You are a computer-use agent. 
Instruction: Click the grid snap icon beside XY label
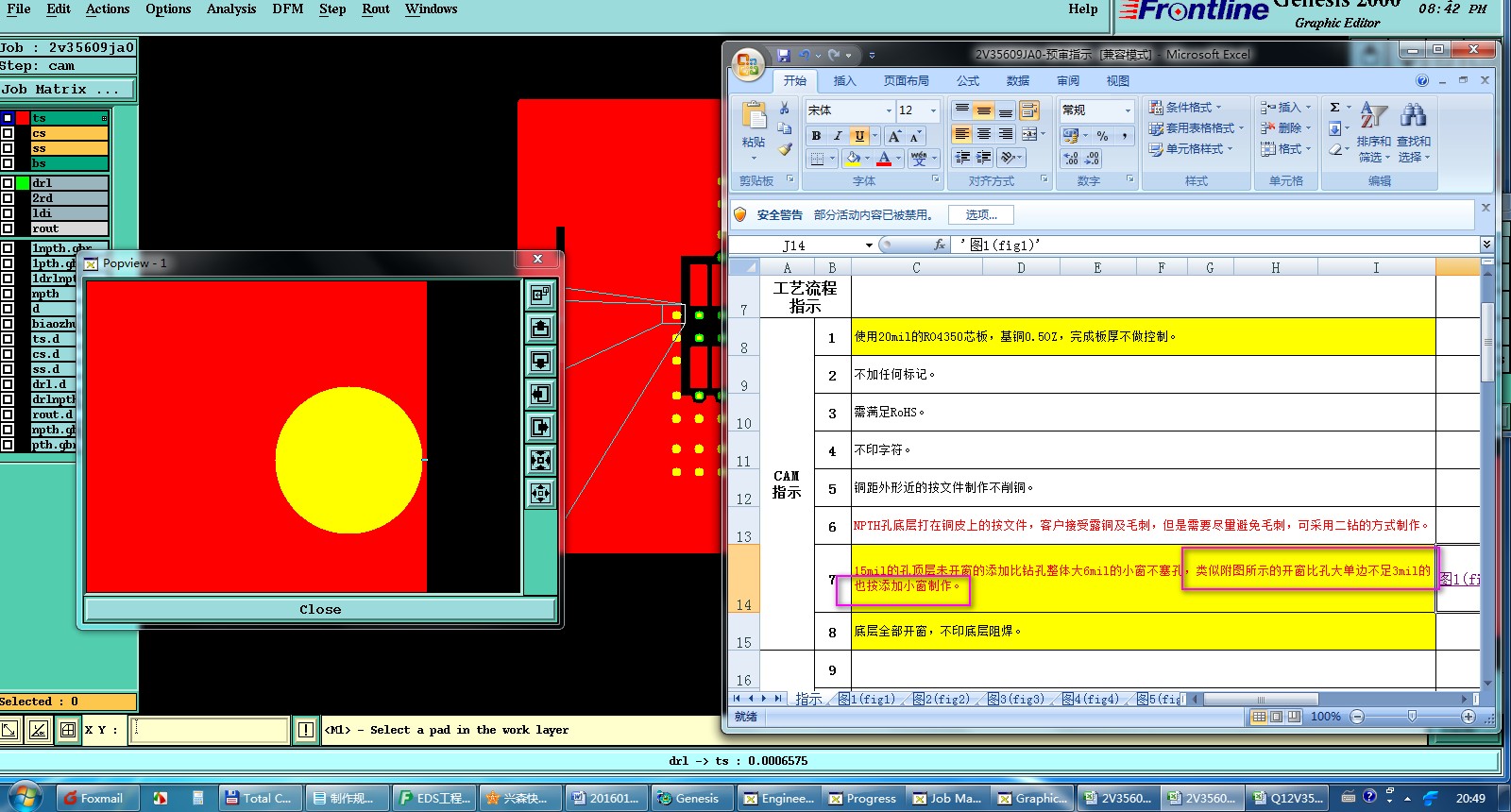click(68, 730)
